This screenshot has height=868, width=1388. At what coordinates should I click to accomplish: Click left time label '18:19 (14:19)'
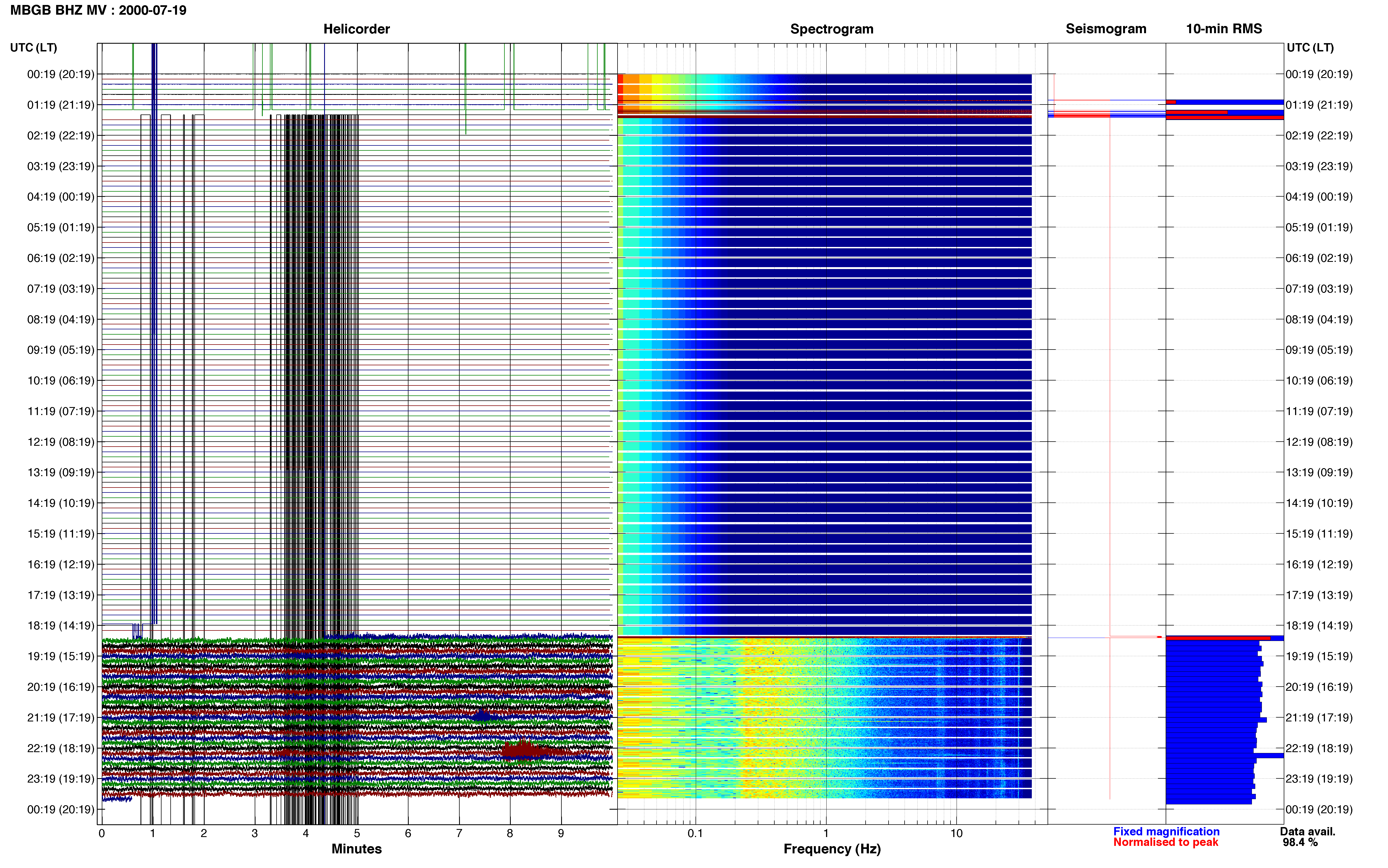[61, 626]
